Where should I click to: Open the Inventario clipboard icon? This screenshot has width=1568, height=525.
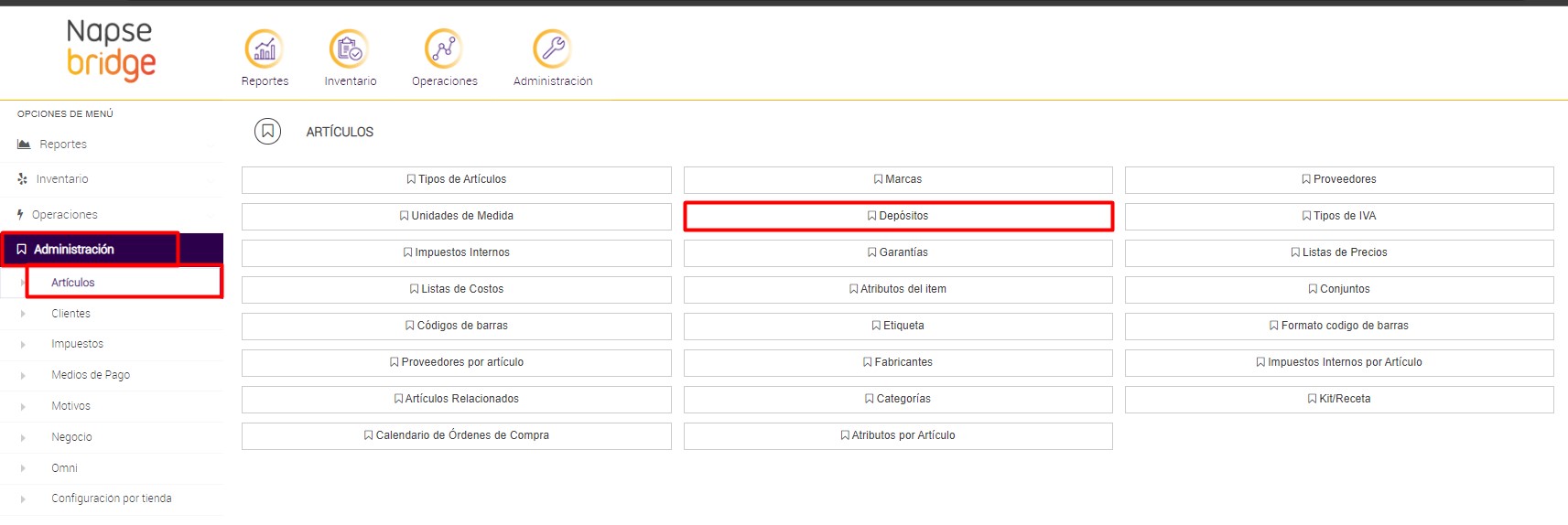[349, 49]
